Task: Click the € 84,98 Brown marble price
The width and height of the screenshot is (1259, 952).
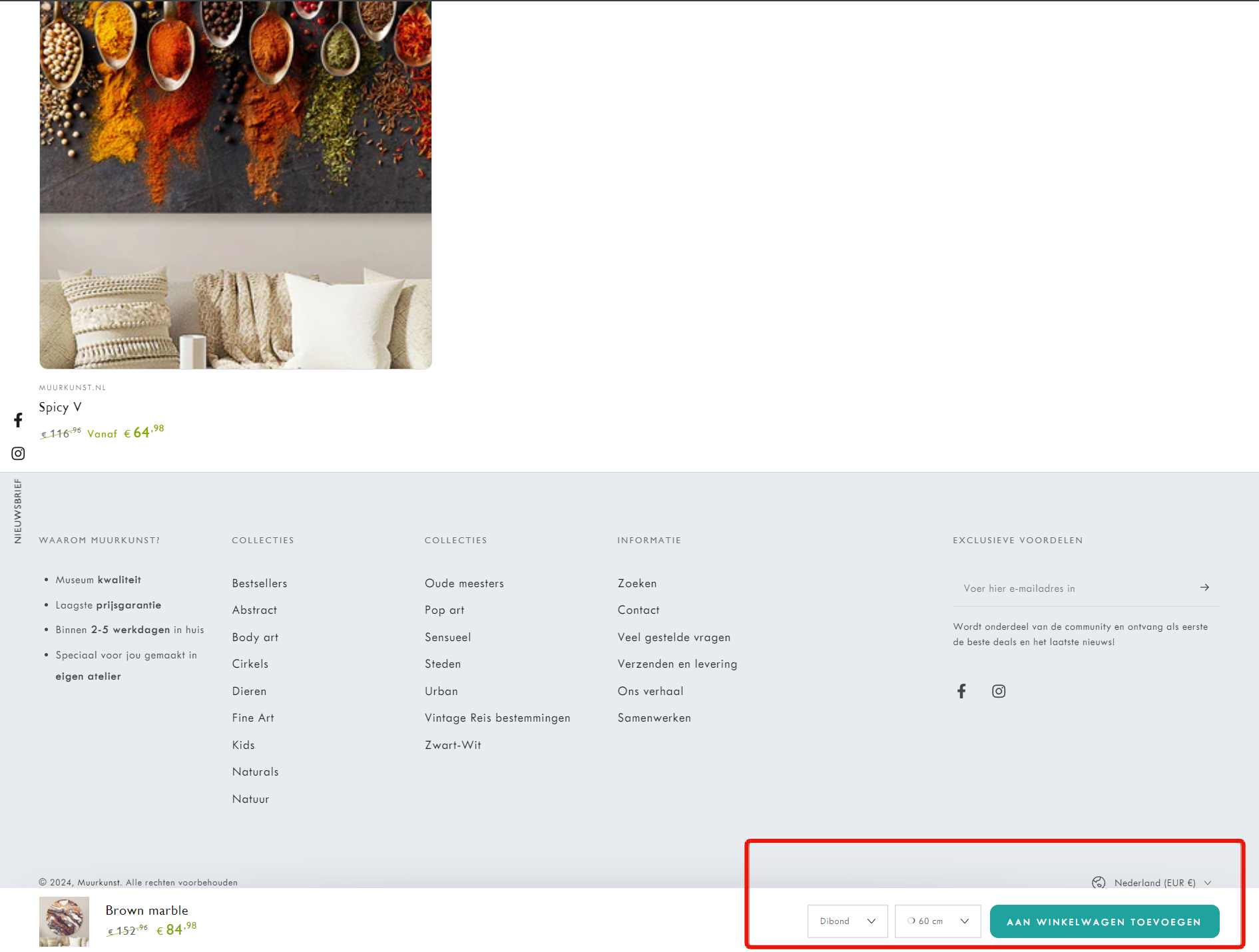Action: pyautogui.click(x=176, y=929)
